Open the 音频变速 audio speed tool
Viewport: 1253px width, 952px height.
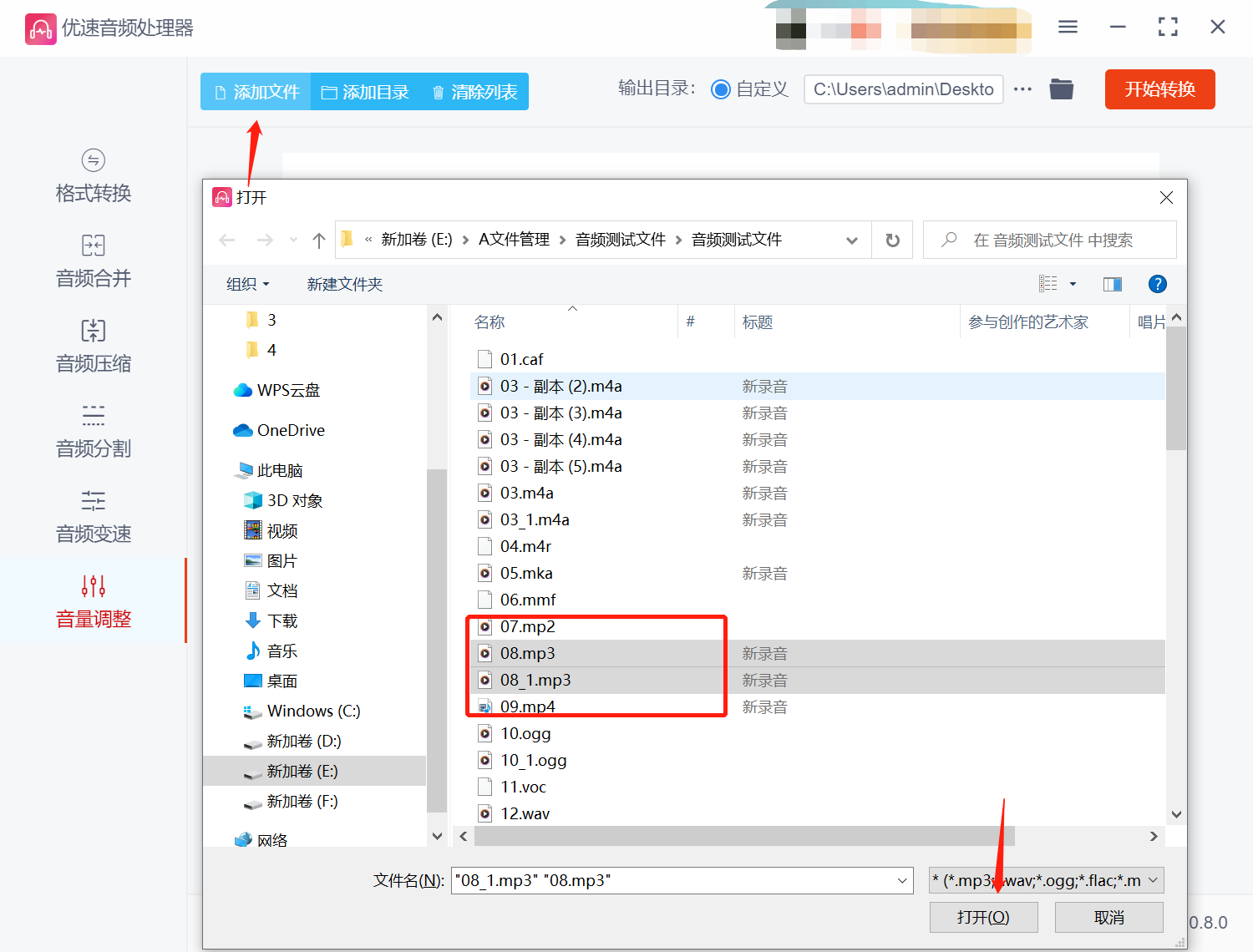tap(93, 517)
